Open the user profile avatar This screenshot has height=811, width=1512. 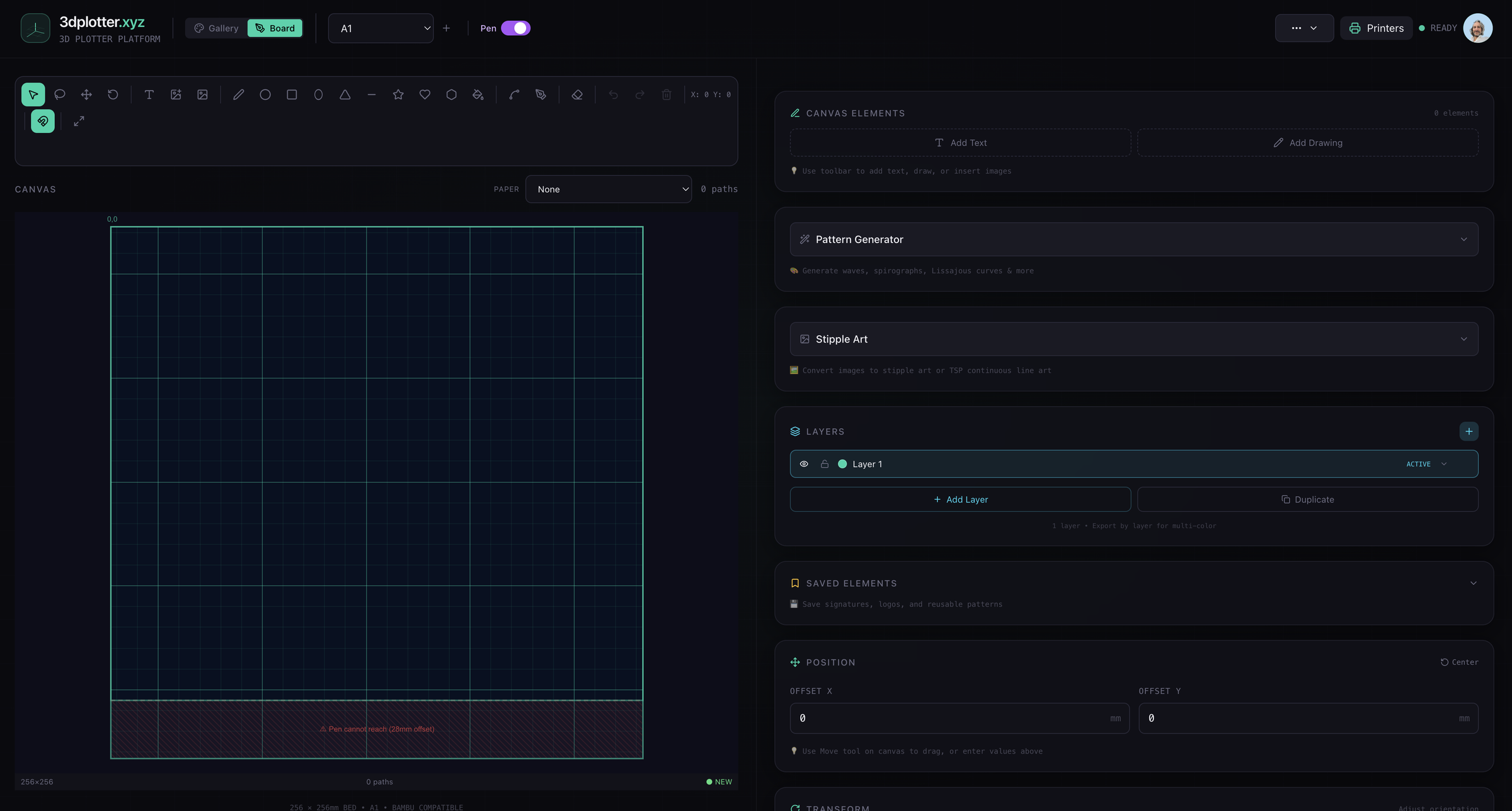tap(1478, 28)
